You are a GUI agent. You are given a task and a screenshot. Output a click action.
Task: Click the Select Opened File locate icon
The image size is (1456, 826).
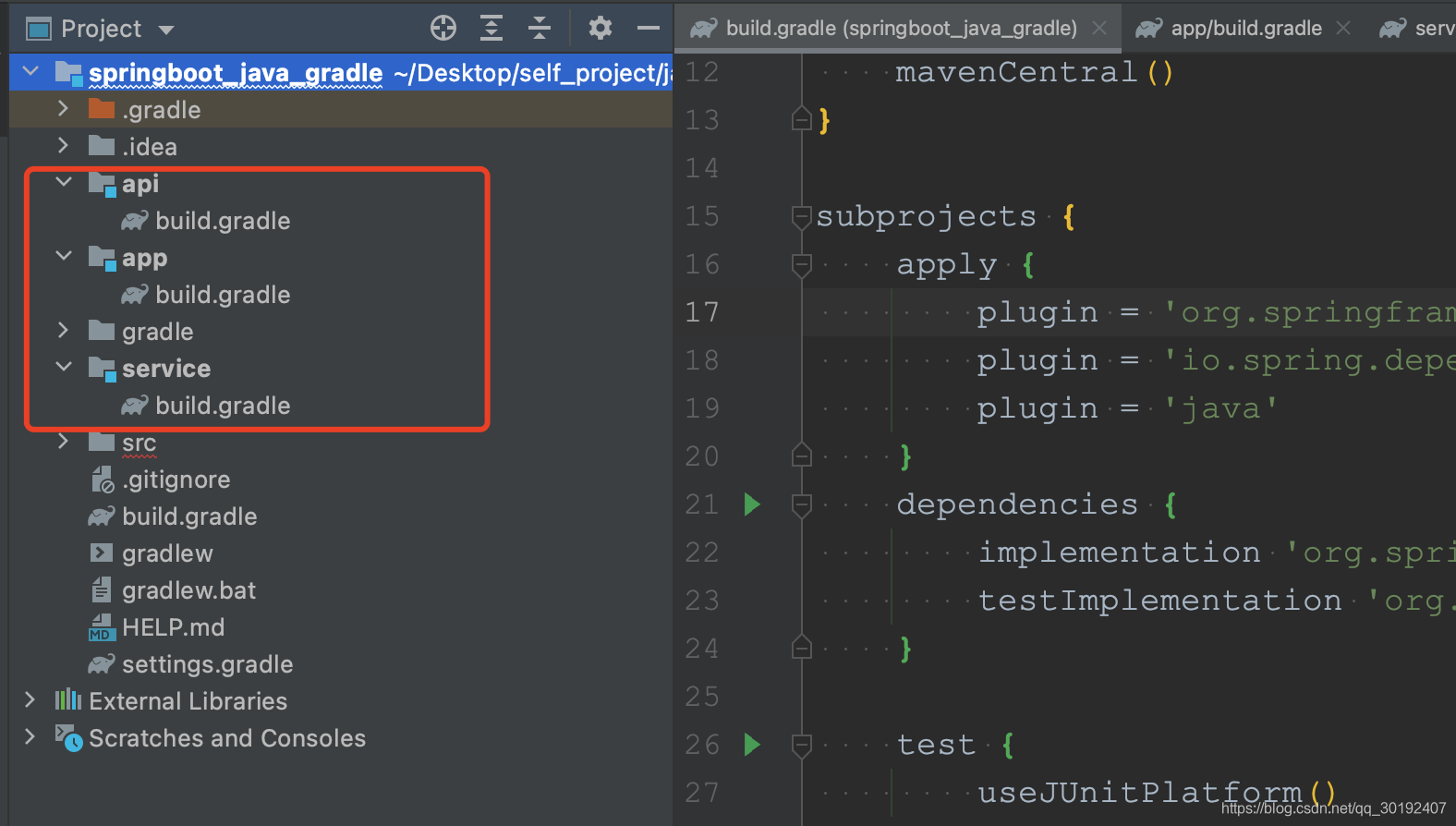pyautogui.click(x=443, y=29)
